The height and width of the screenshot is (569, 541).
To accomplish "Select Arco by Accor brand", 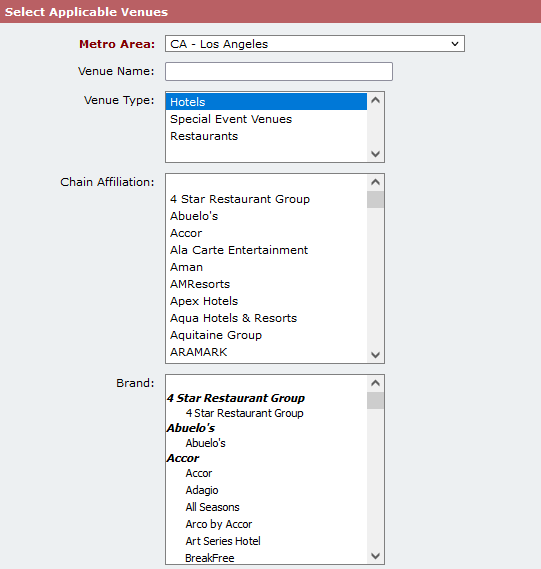I will click(266, 524).
